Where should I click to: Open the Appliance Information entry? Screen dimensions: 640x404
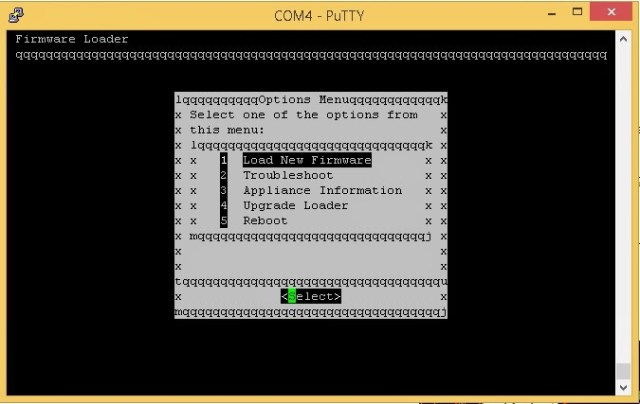click(322, 190)
